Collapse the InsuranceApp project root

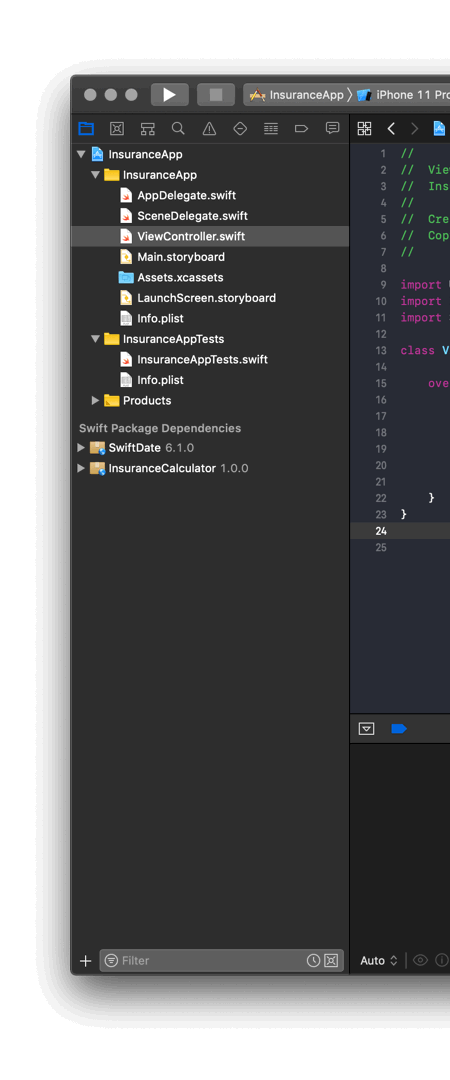pos(81,154)
